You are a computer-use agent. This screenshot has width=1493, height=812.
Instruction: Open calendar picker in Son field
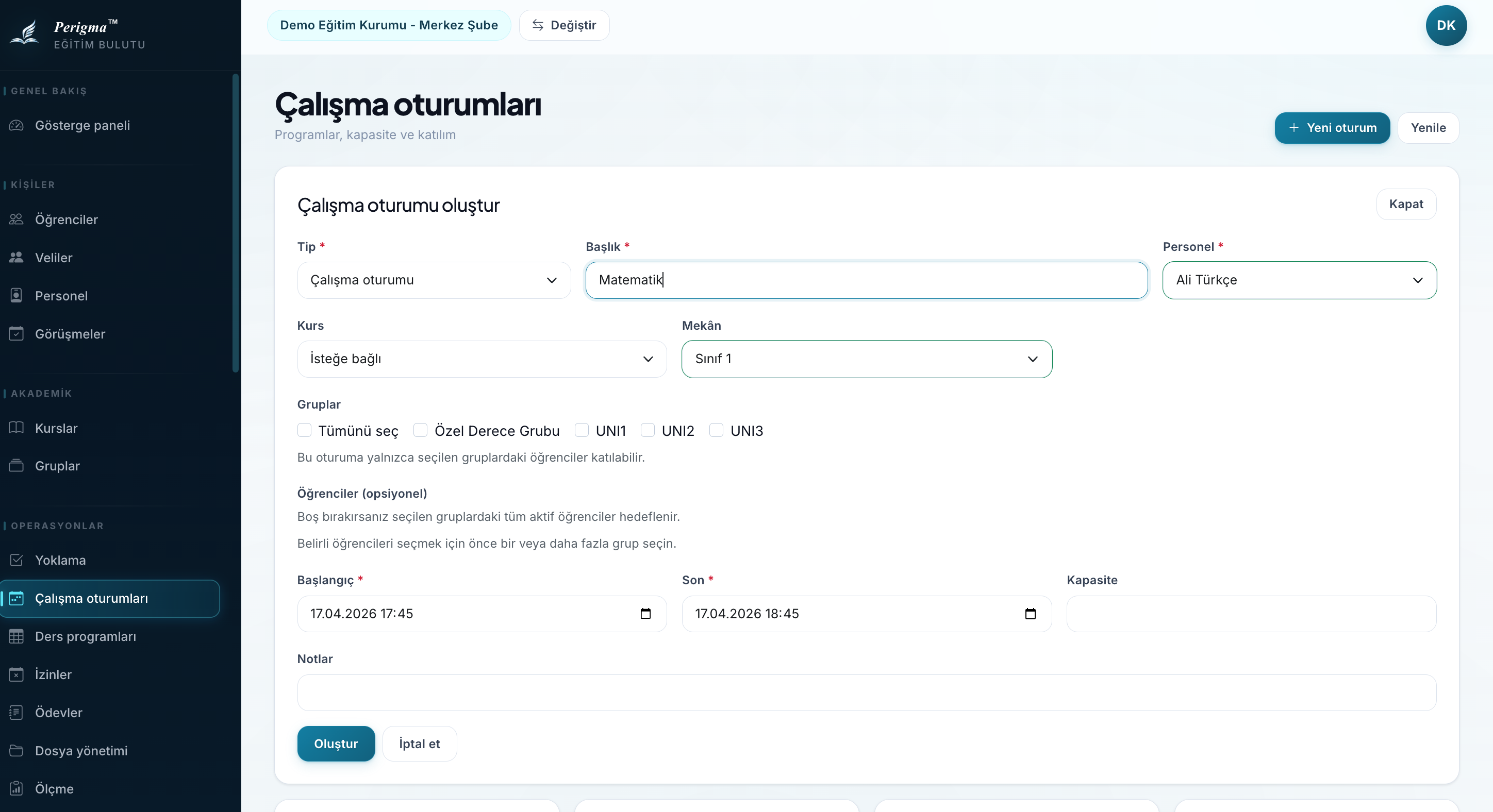[1030, 613]
